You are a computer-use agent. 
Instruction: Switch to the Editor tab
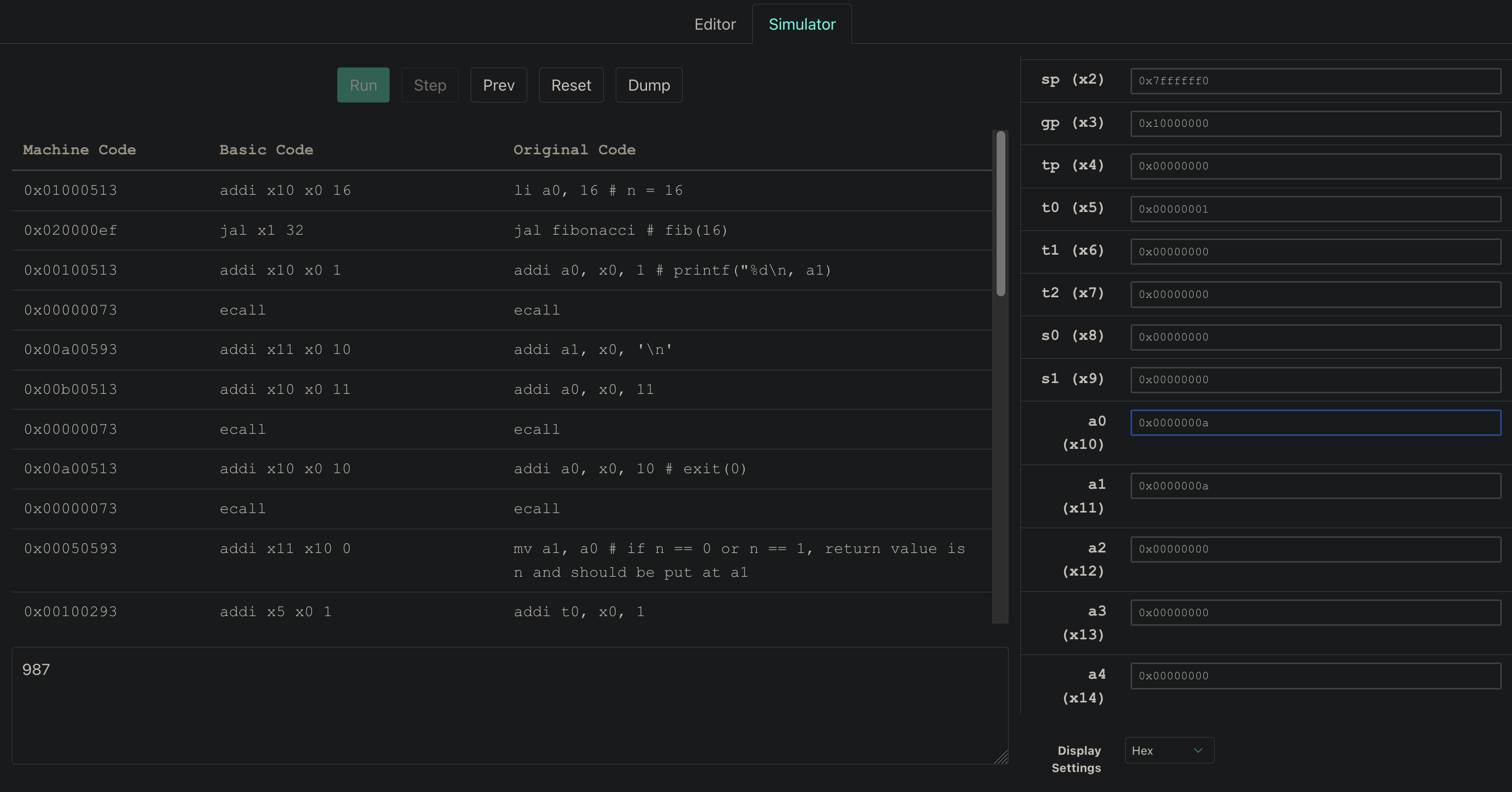tap(714, 24)
